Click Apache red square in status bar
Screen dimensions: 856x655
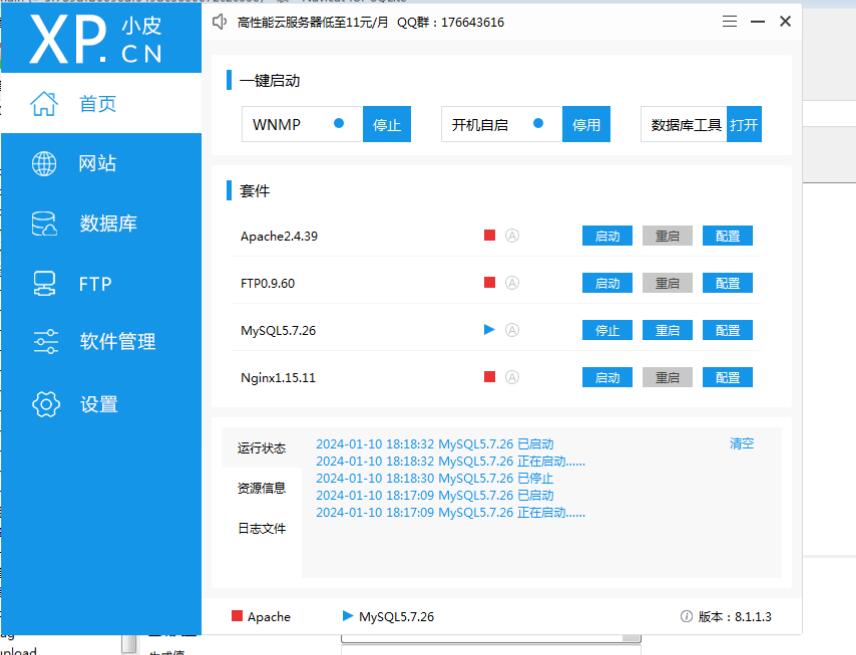pyautogui.click(x=237, y=616)
